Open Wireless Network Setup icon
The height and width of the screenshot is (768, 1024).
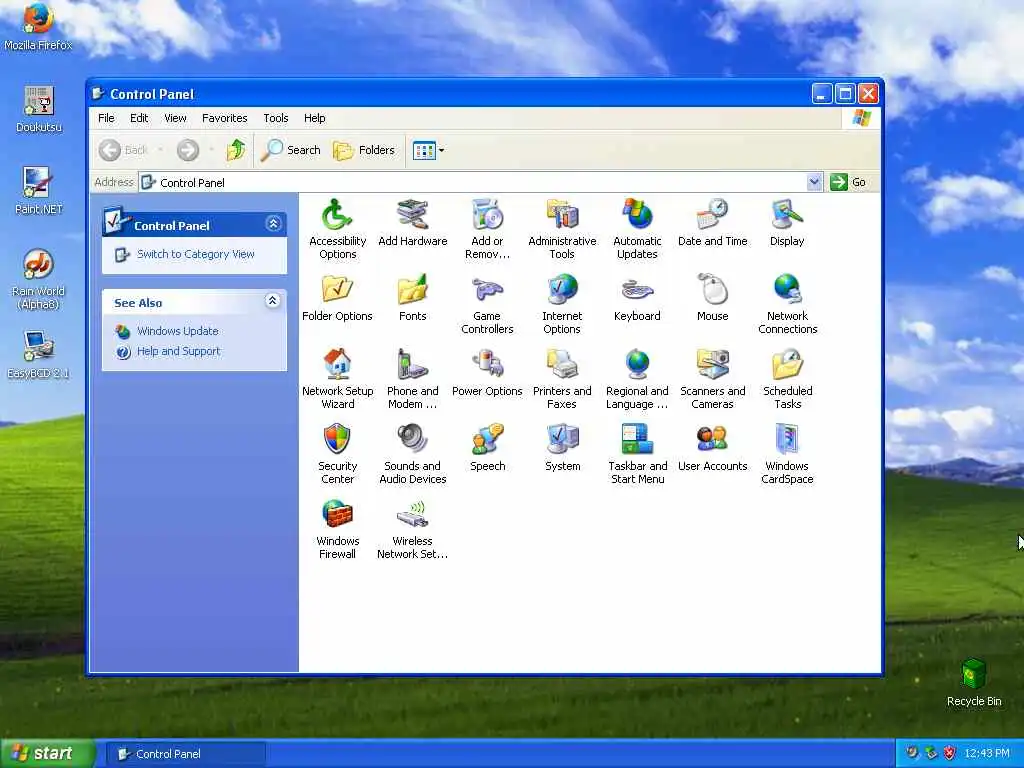tap(413, 529)
